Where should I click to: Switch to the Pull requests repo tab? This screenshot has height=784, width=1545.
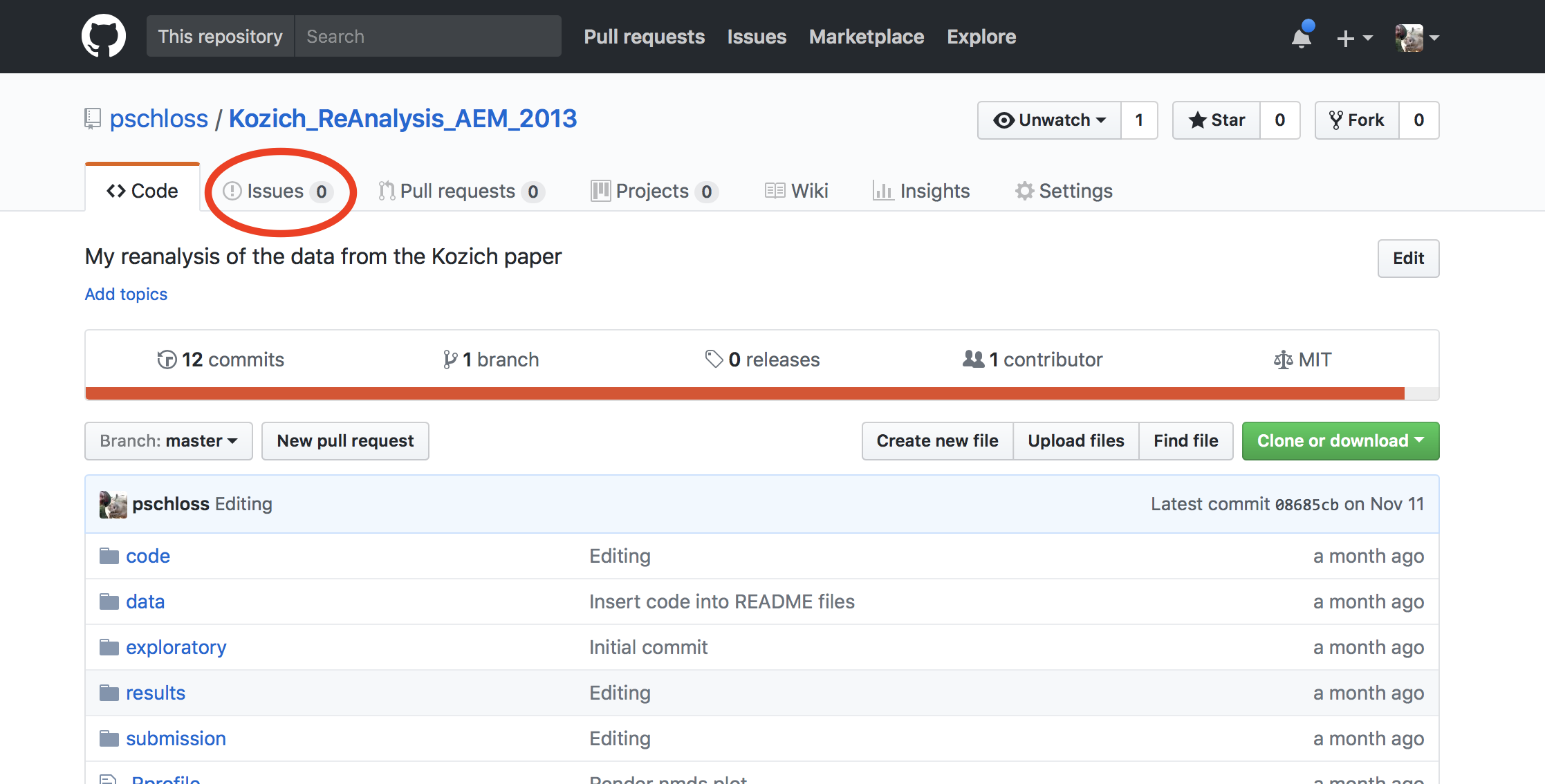461,191
